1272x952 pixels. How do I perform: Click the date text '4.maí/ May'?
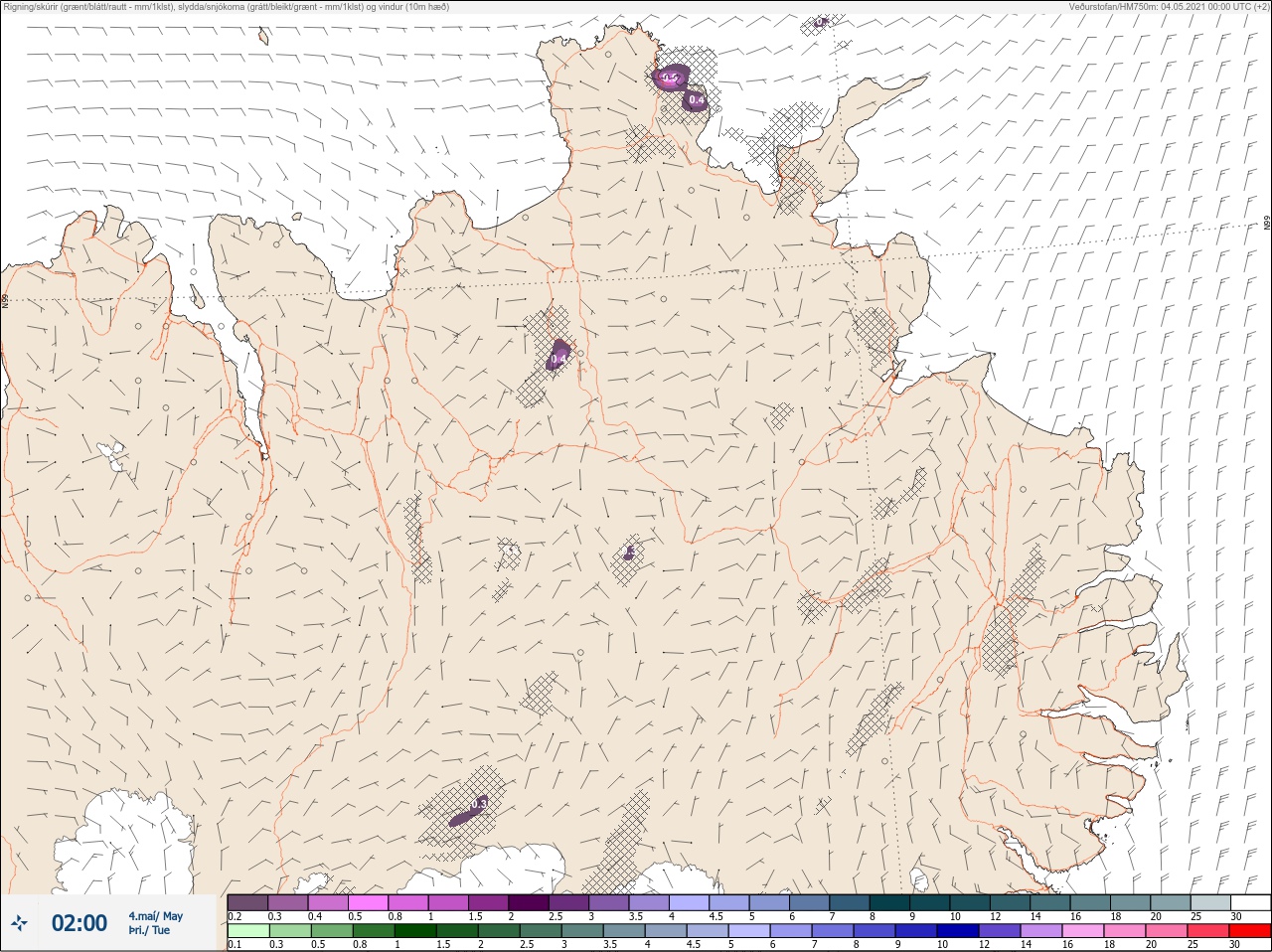pos(156,915)
